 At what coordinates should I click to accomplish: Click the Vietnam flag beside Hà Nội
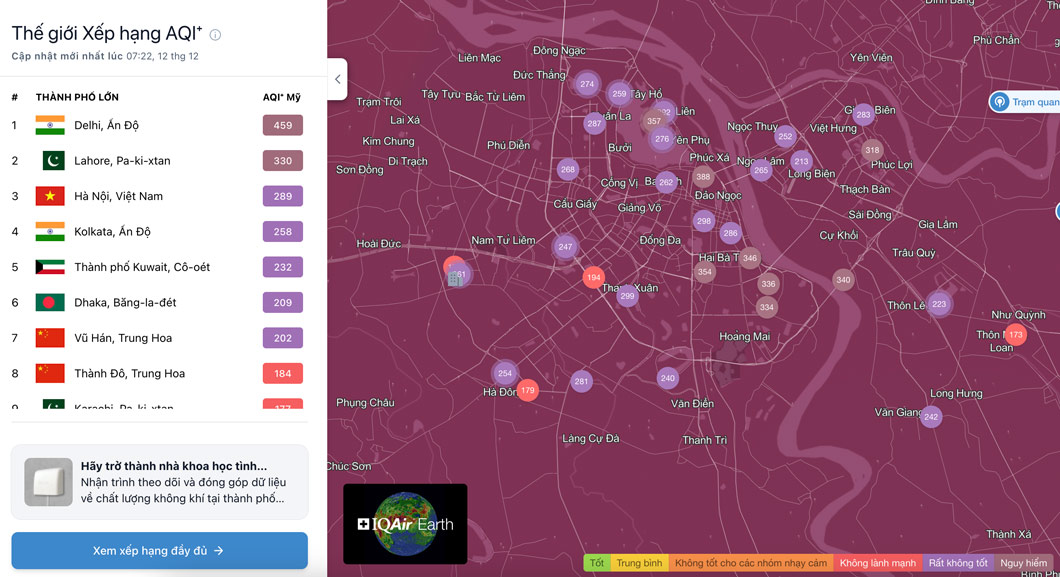click(x=50, y=196)
